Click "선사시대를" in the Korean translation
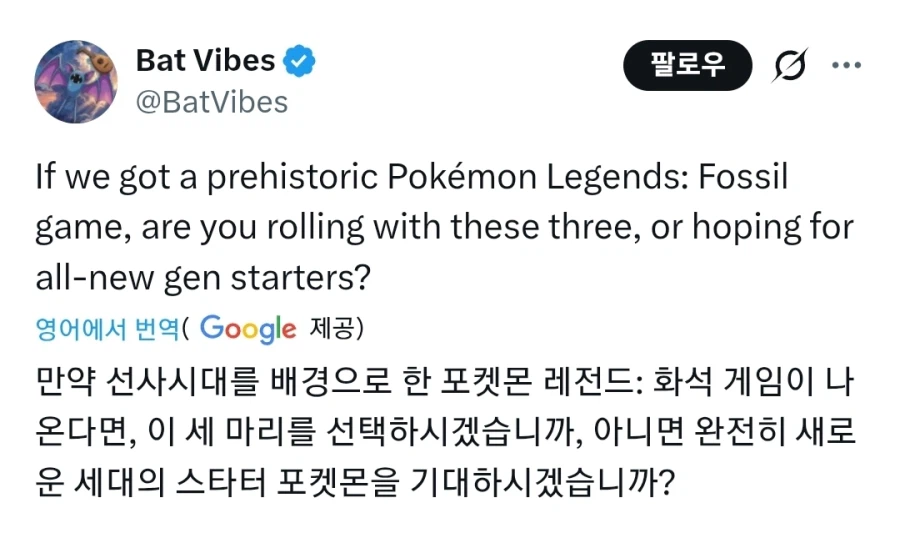 (x=168, y=381)
